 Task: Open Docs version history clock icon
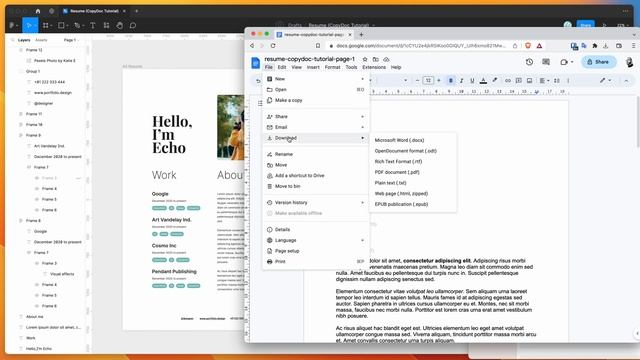[x=529, y=62]
